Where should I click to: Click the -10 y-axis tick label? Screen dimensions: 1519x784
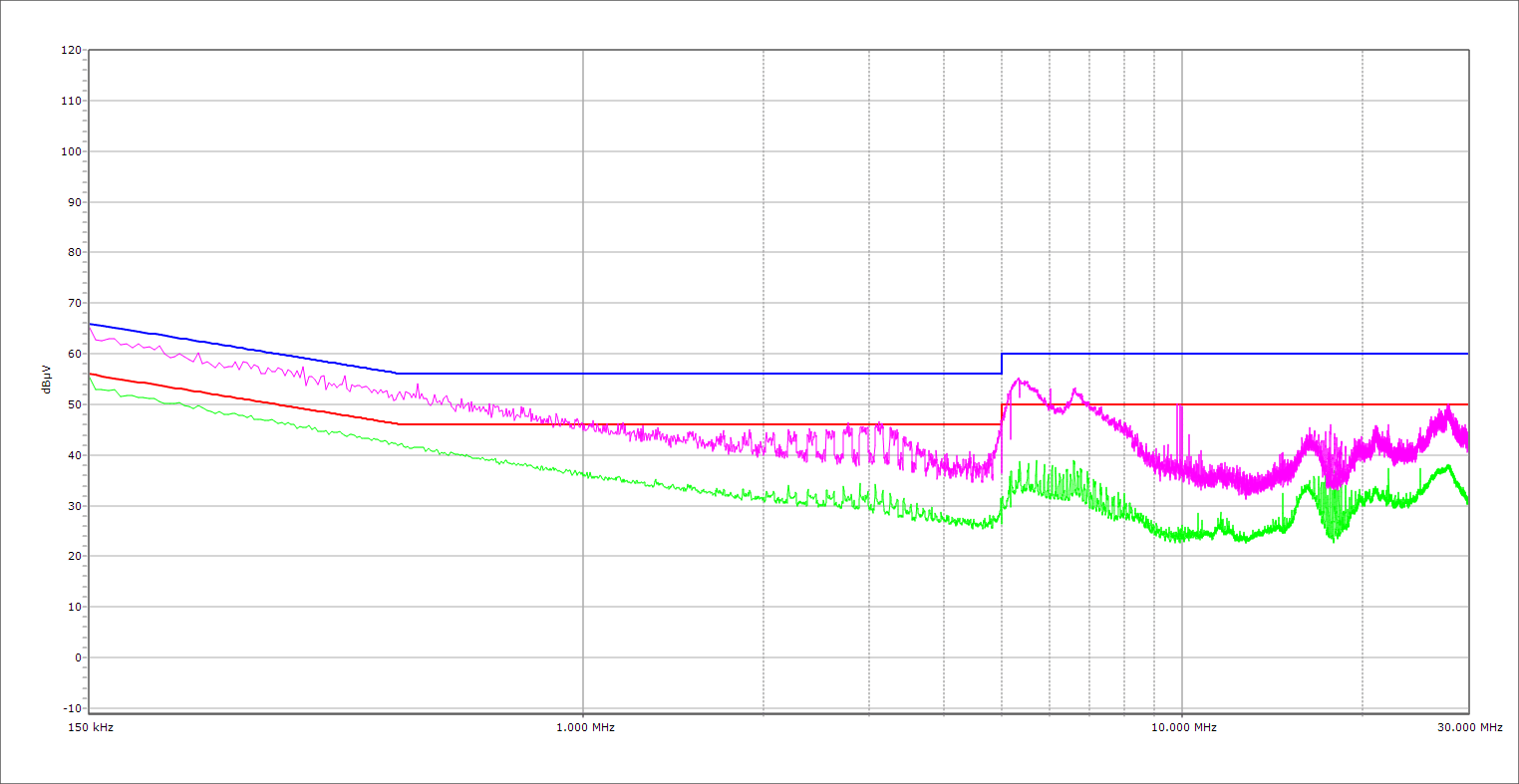point(71,708)
